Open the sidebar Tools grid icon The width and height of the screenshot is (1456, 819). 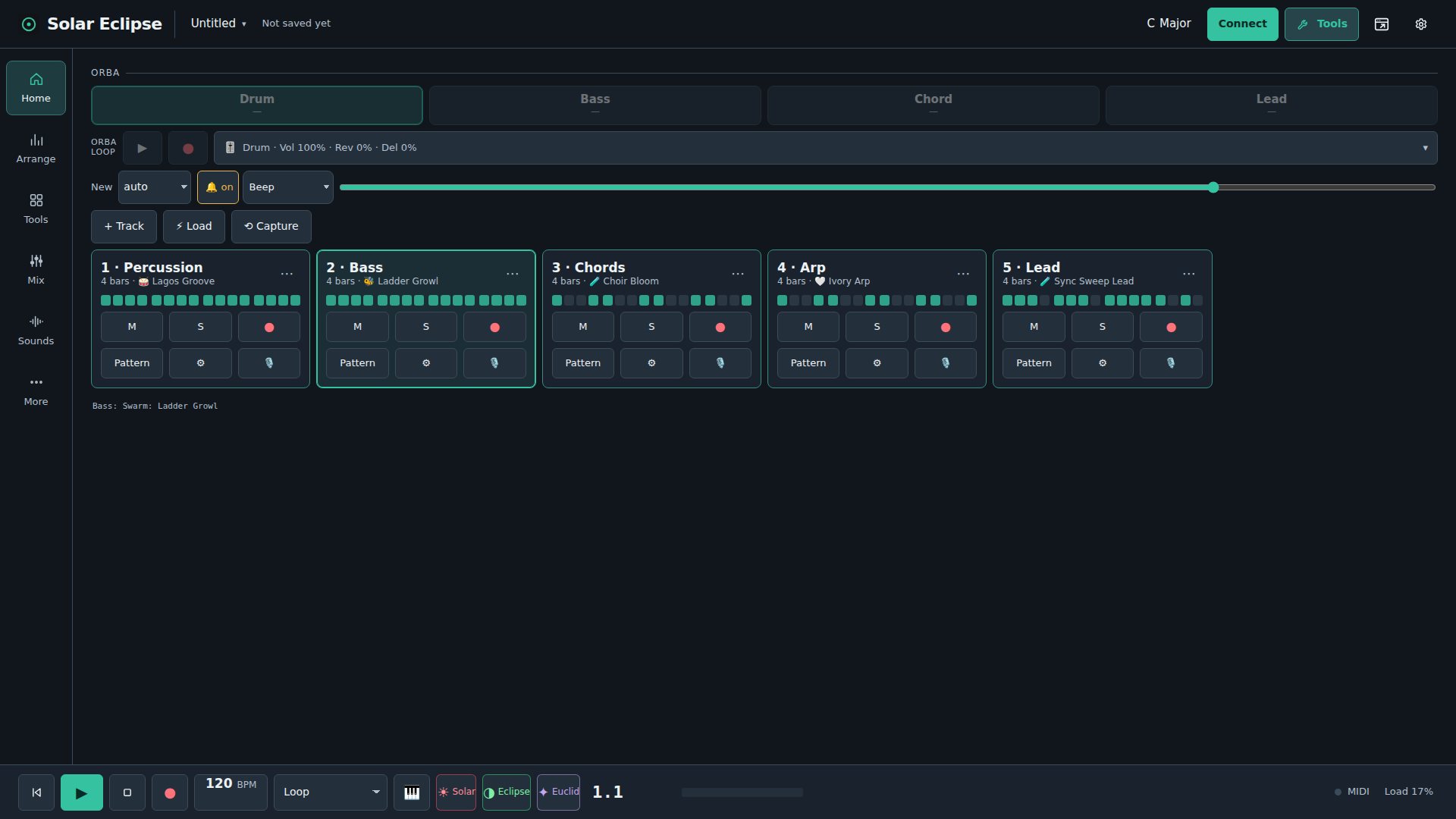(x=36, y=209)
